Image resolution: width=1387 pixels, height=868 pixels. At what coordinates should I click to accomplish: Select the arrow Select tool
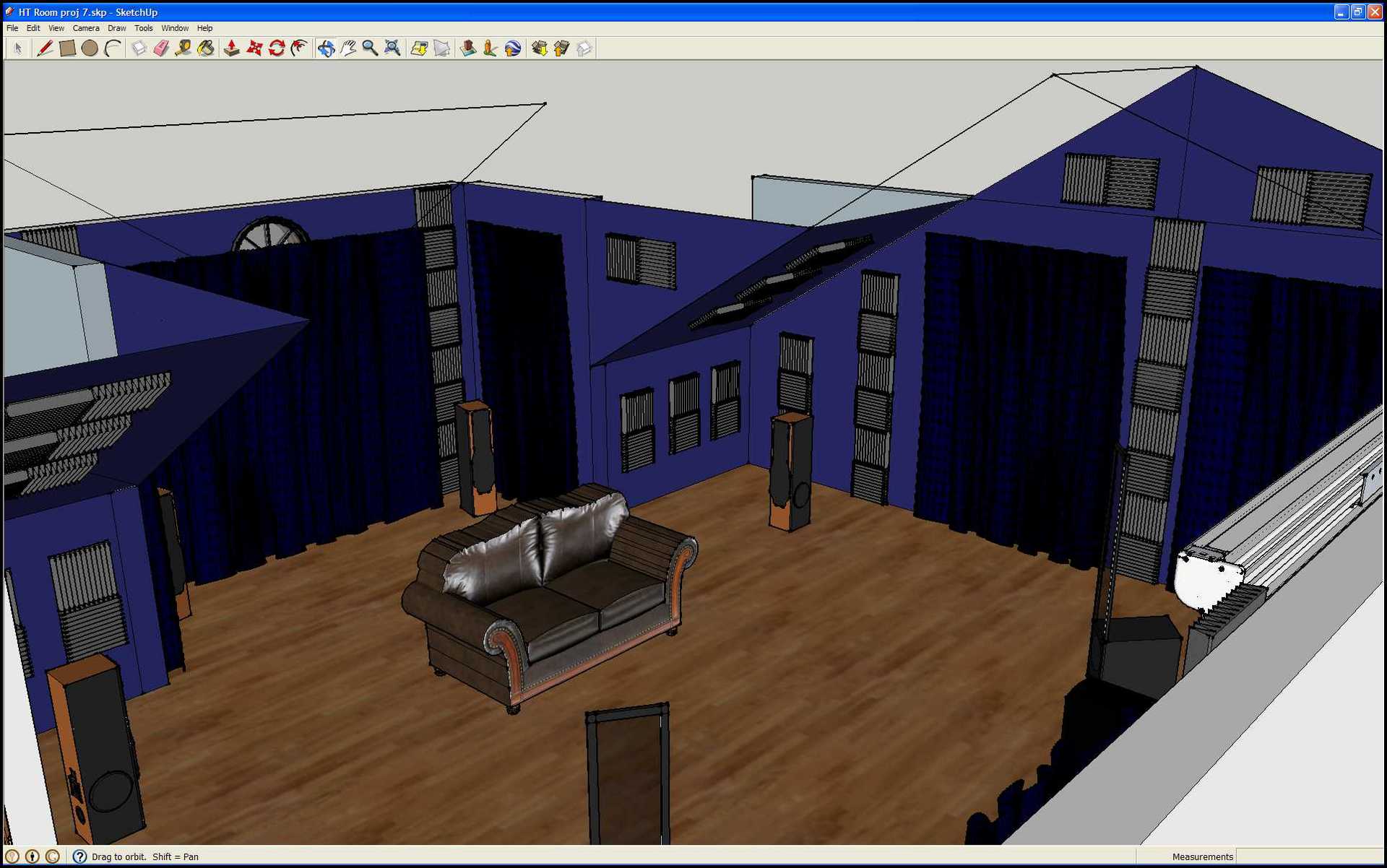point(18,48)
